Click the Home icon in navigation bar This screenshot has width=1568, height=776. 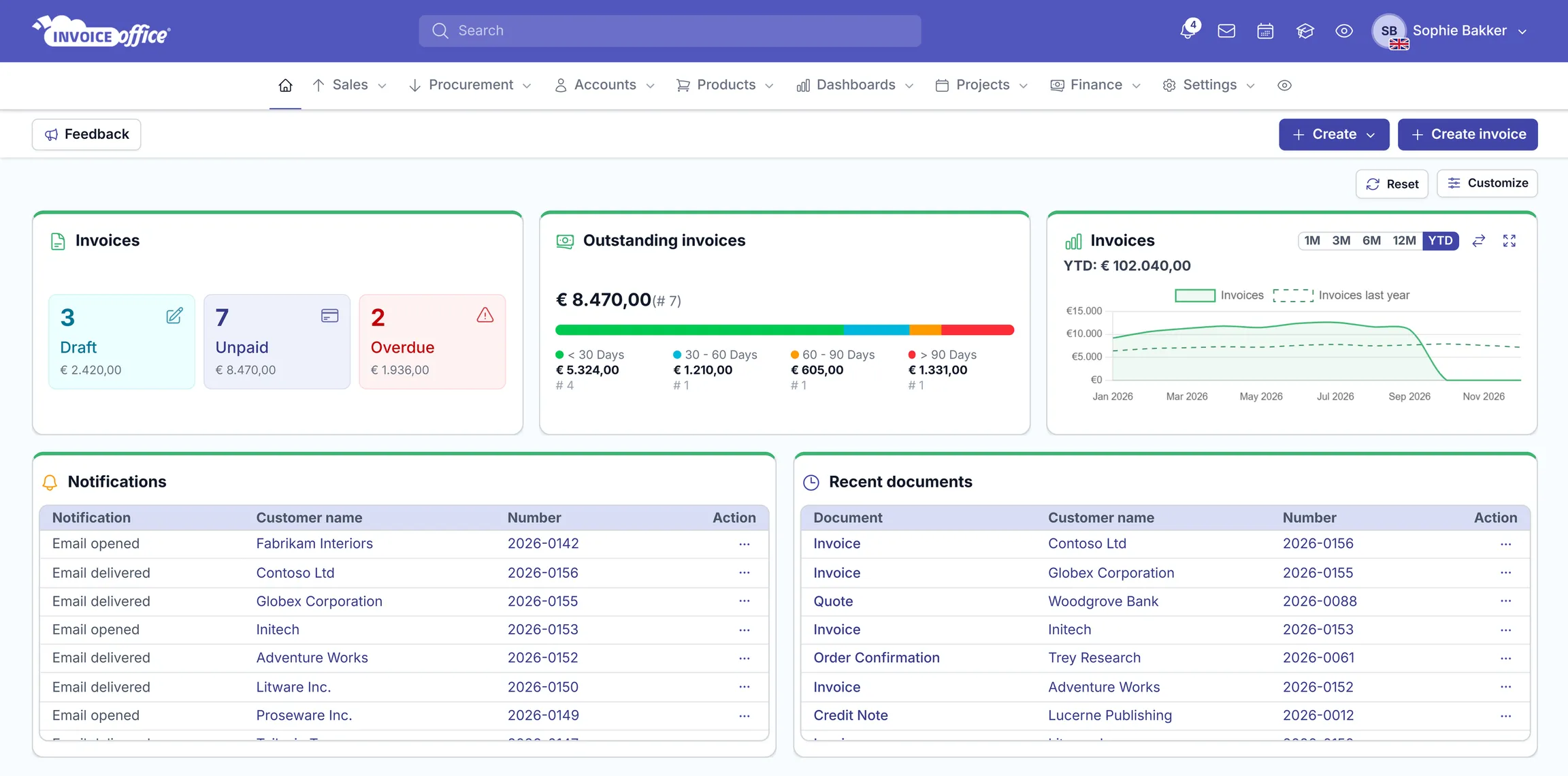tap(285, 85)
